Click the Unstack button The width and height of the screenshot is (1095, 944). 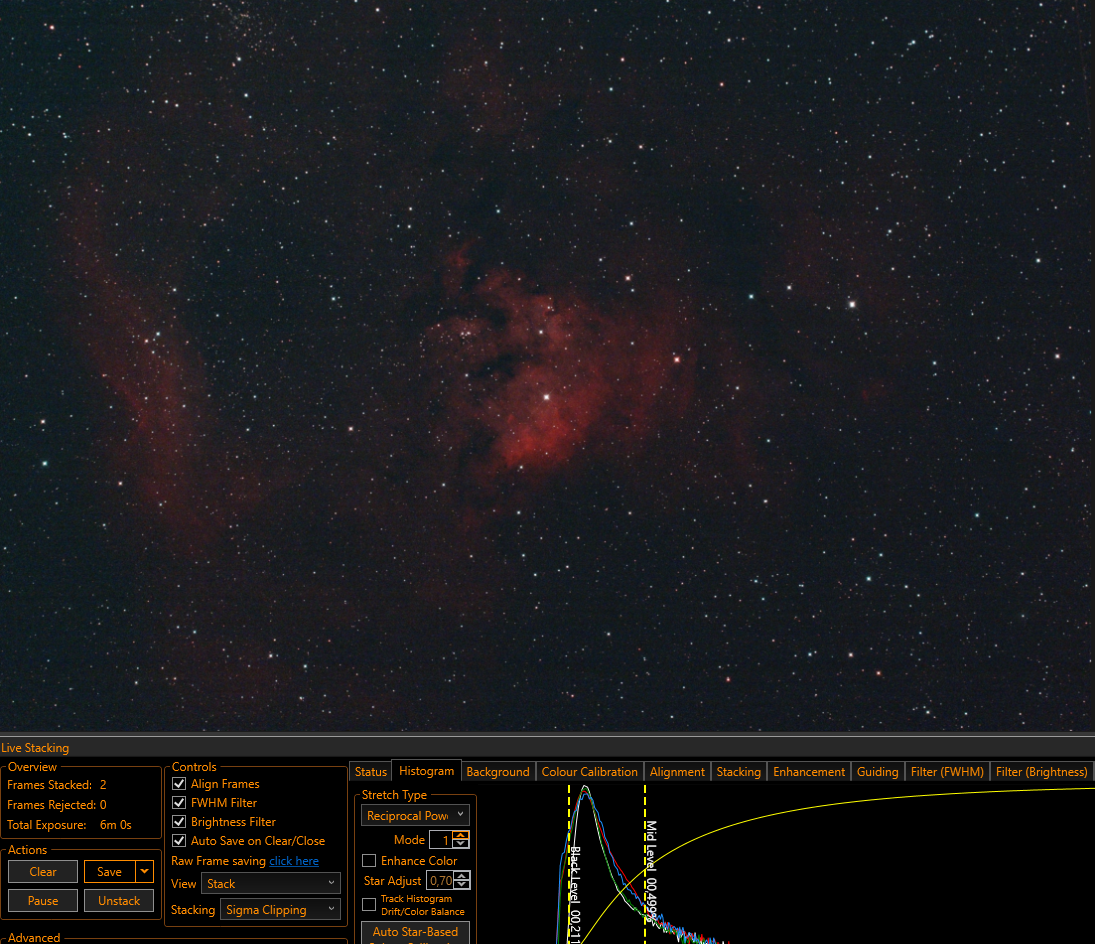click(x=119, y=901)
